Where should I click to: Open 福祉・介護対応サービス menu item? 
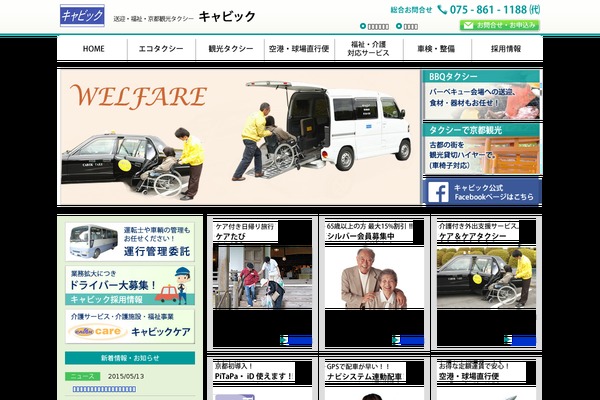click(368, 49)
